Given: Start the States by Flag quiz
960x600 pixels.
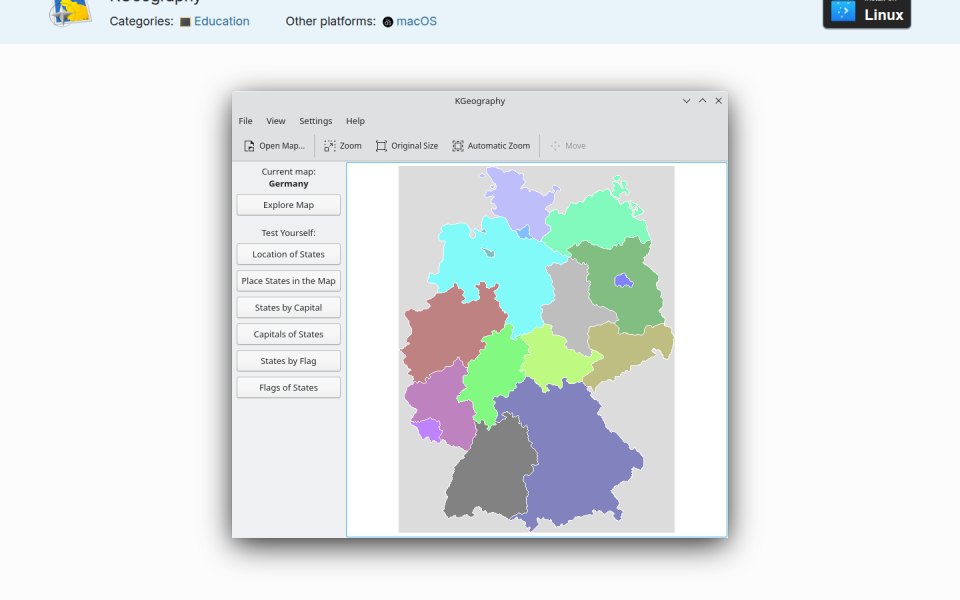Looking at the screenshot, I should pos(288,361).
